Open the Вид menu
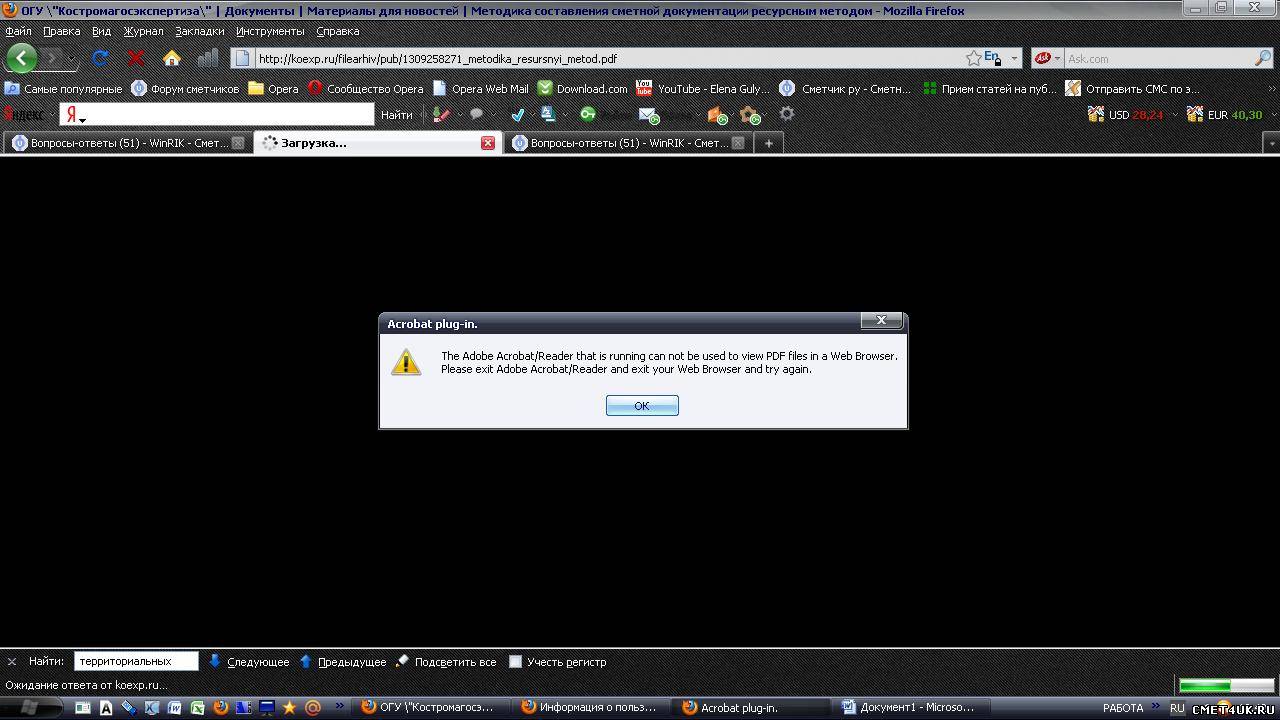Image resolution: width=1280 pixels, height=720 pixels. 101,31
